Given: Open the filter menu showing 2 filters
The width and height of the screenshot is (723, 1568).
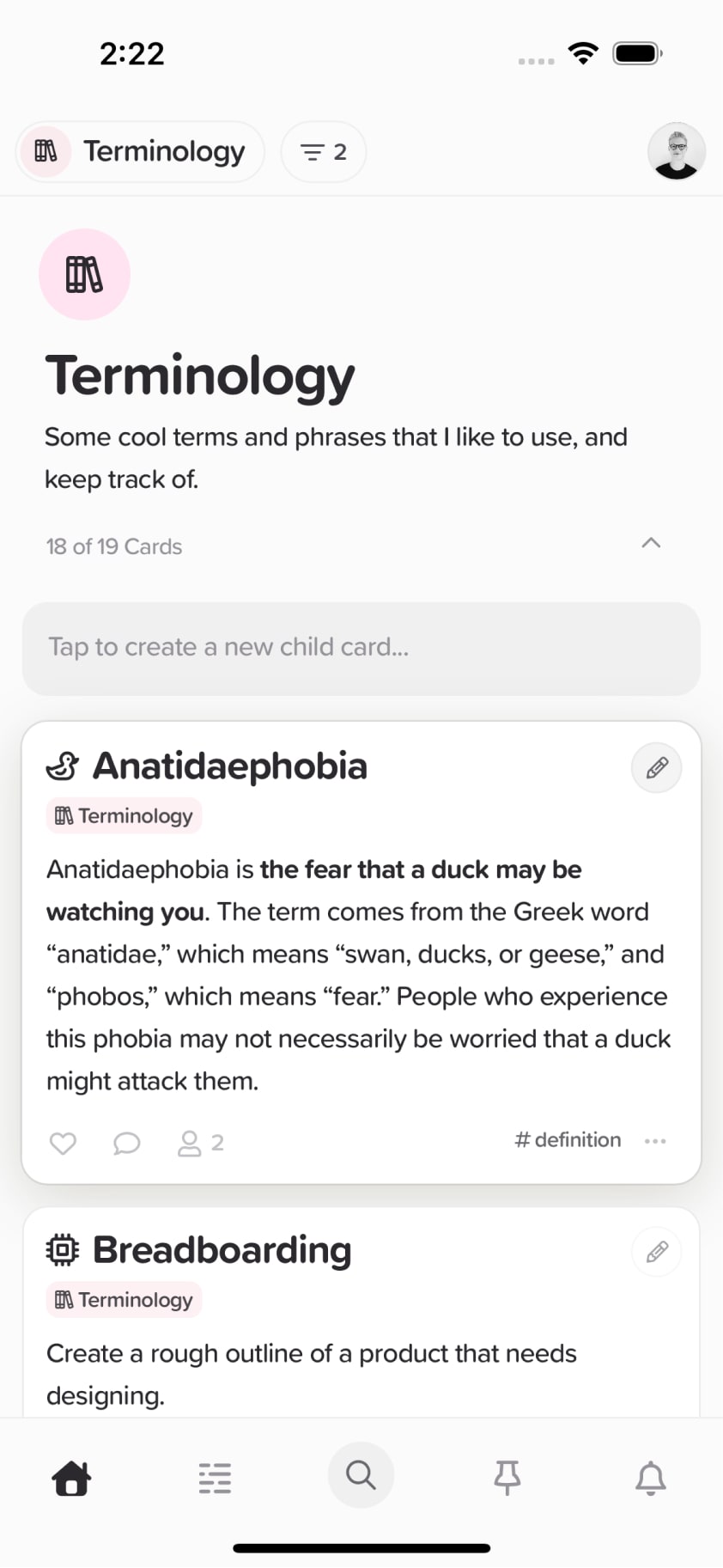Looking at the screenshot, I should click(x=323, y=152).
